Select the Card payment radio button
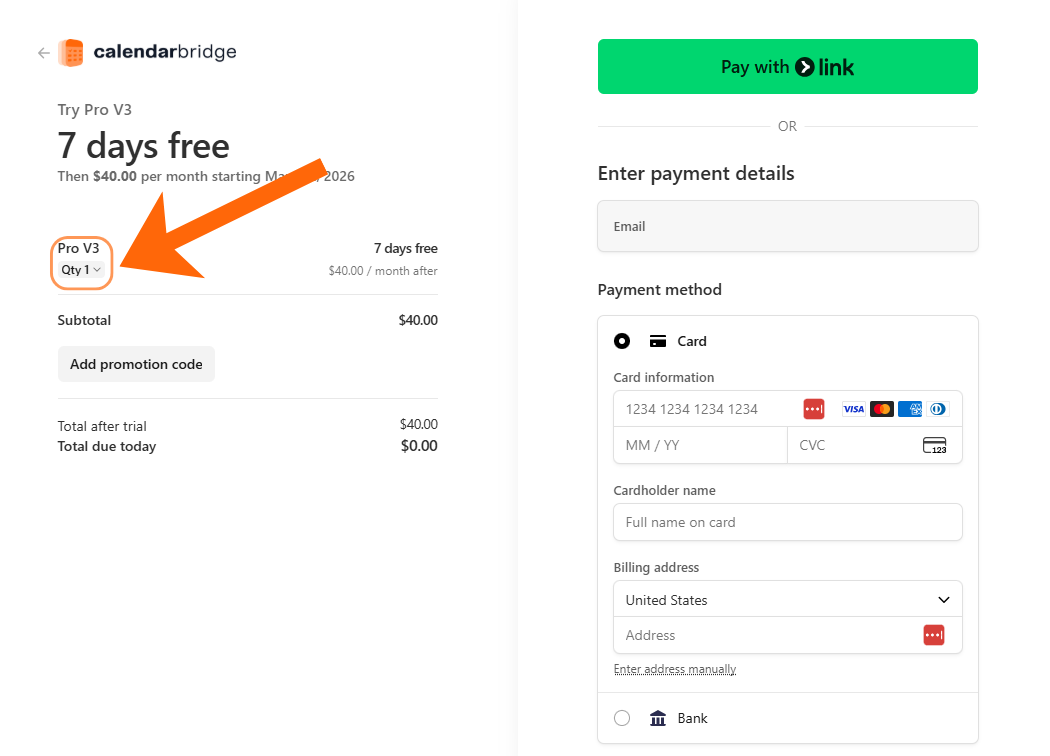Viewport: 1050px width, 756px height. (x=622, y=342)
